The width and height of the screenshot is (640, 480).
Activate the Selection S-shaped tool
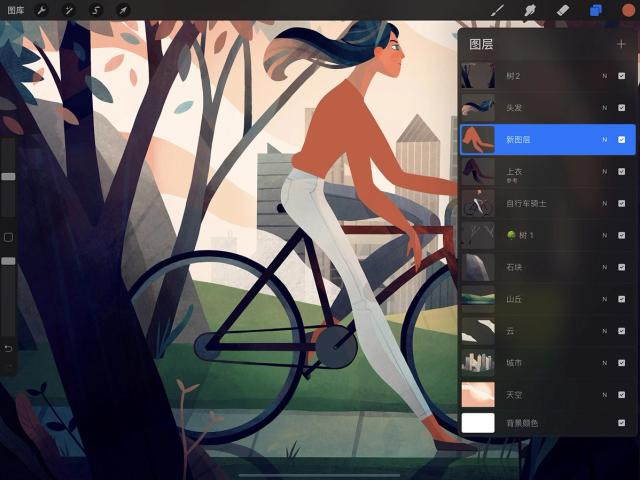pos(96,10)
